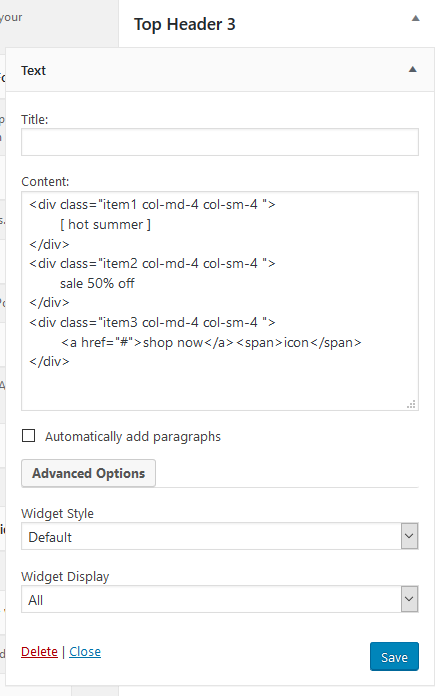Click the shop now anchor code line
The width and height of the screenshot is (443, 696).
211,343
